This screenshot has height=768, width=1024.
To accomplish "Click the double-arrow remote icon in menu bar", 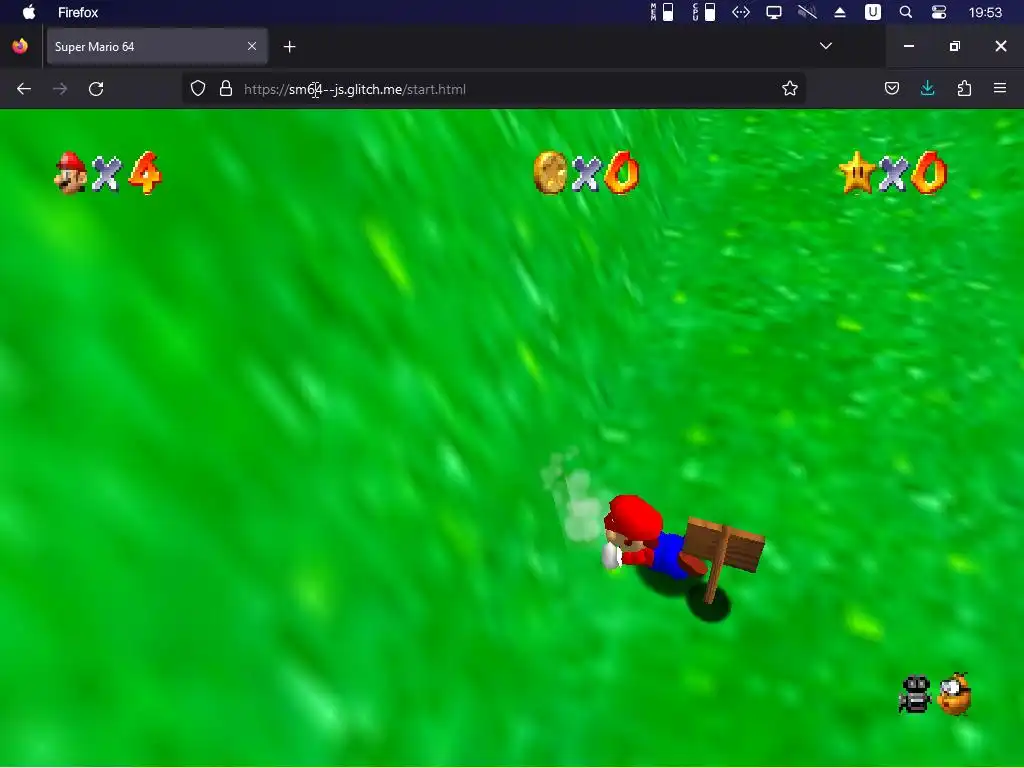I will pos(741,12).
